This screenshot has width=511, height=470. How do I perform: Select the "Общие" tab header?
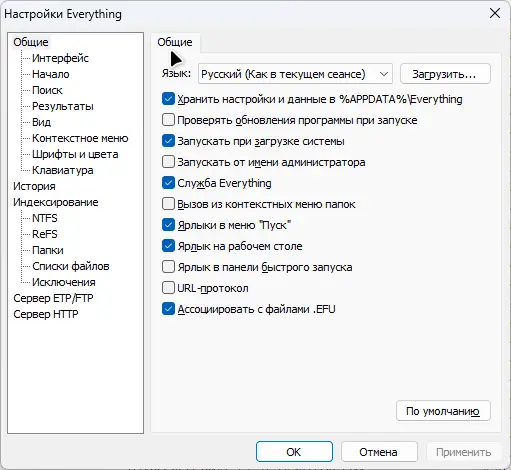tap(175, 42)
